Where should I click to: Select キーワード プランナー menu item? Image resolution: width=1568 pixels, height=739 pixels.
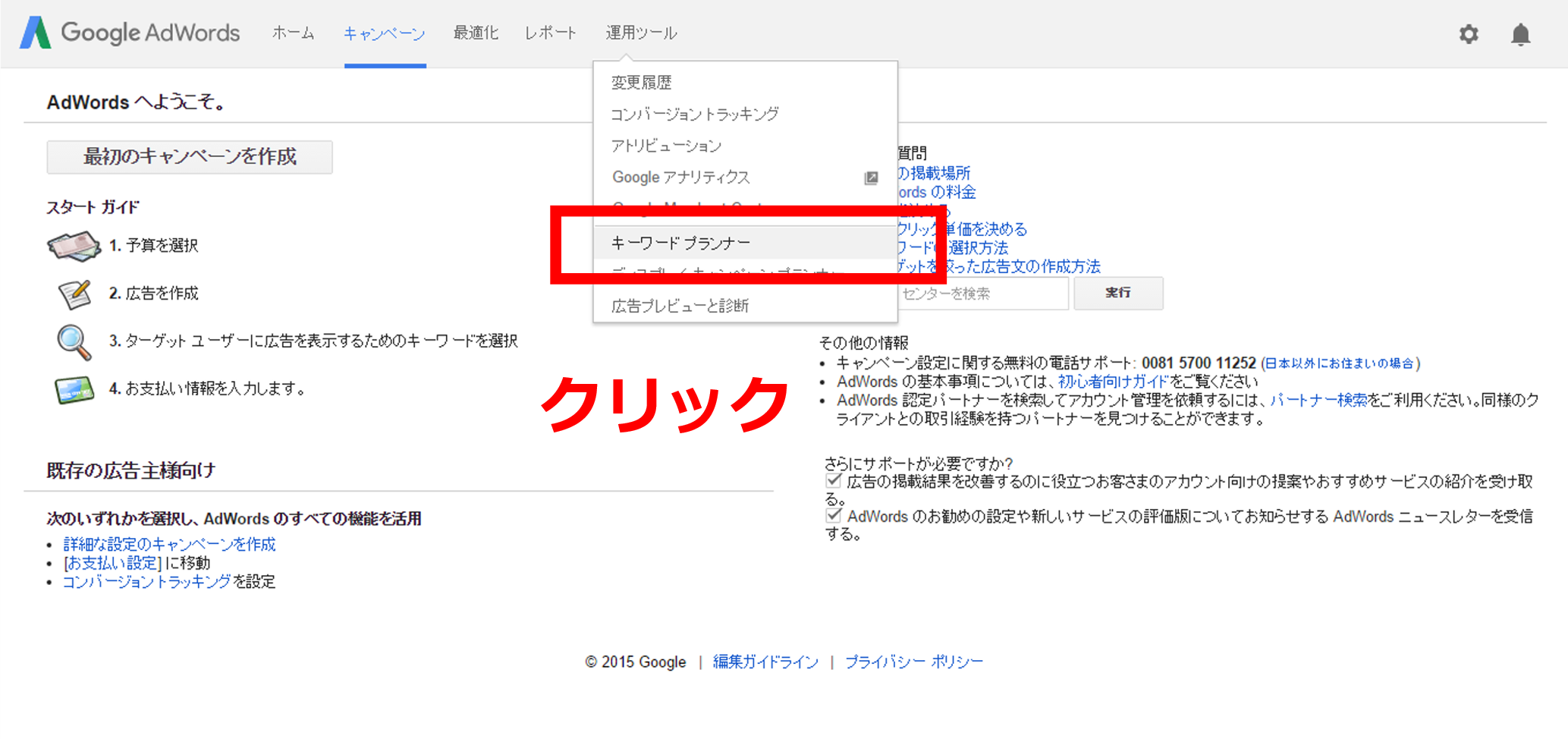pos(745,243)
